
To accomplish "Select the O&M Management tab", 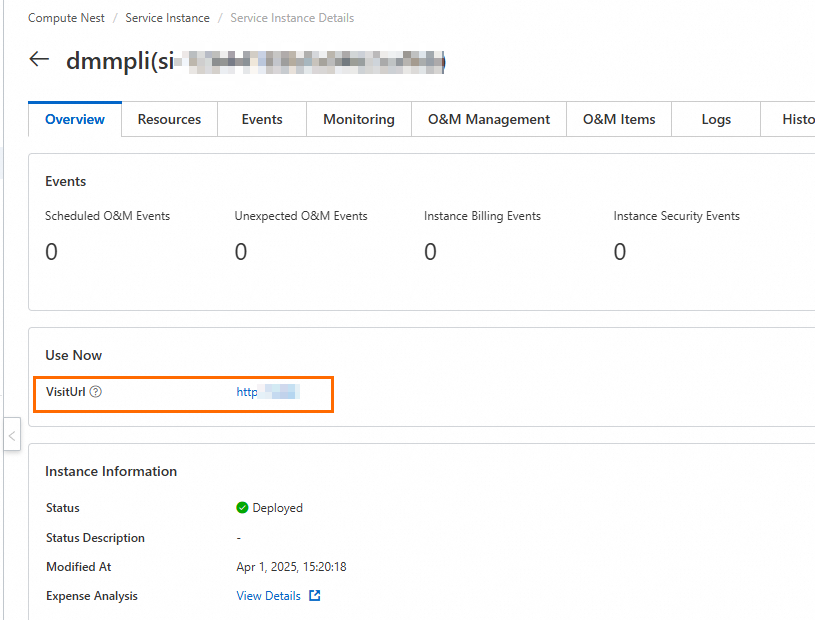I will [489, 119].
